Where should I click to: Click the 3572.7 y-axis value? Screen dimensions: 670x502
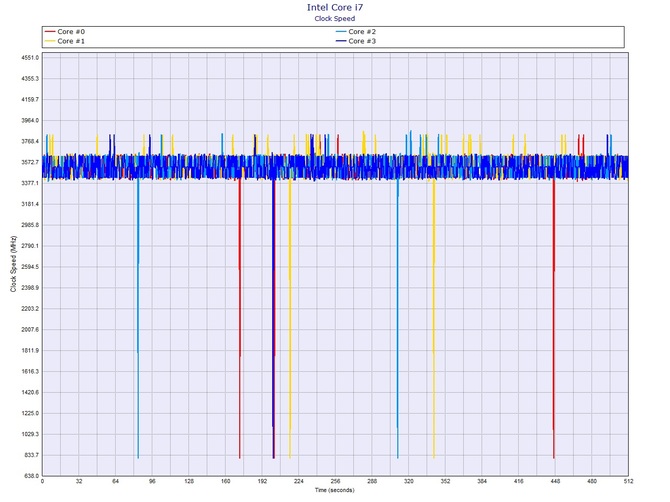pos(30,162)
